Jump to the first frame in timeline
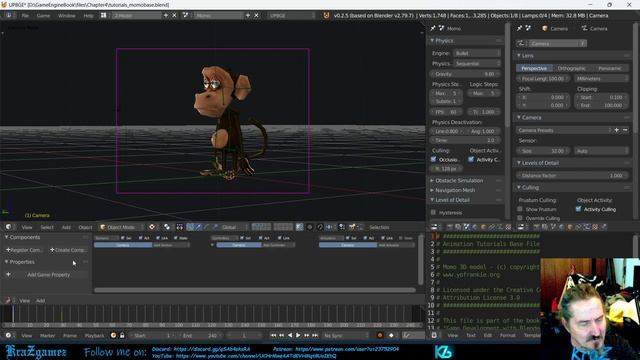Screen dimensions: 640x360 273,335
